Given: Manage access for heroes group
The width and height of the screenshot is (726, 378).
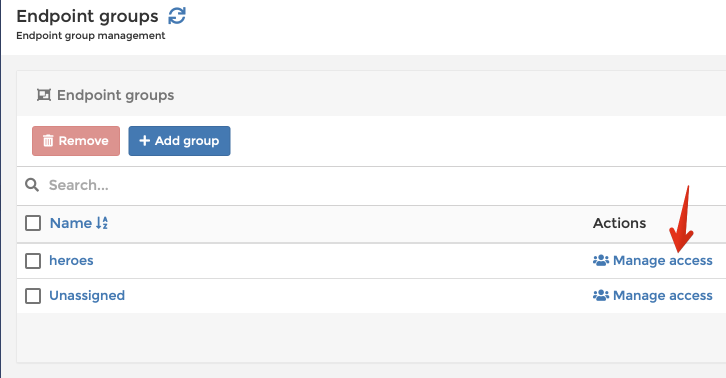Looking at the screenshot, I should tap(652, 260).
